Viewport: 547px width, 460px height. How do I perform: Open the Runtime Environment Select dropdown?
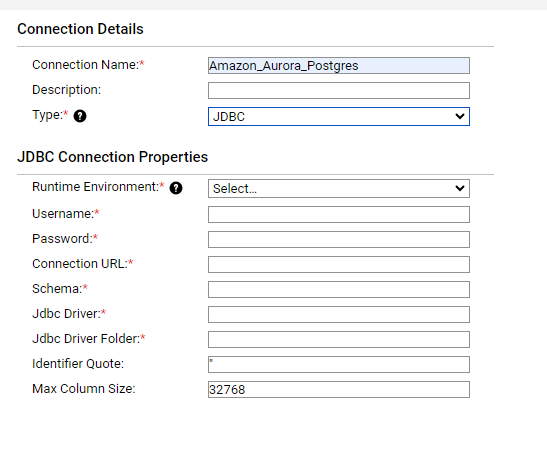click(339, 189)
